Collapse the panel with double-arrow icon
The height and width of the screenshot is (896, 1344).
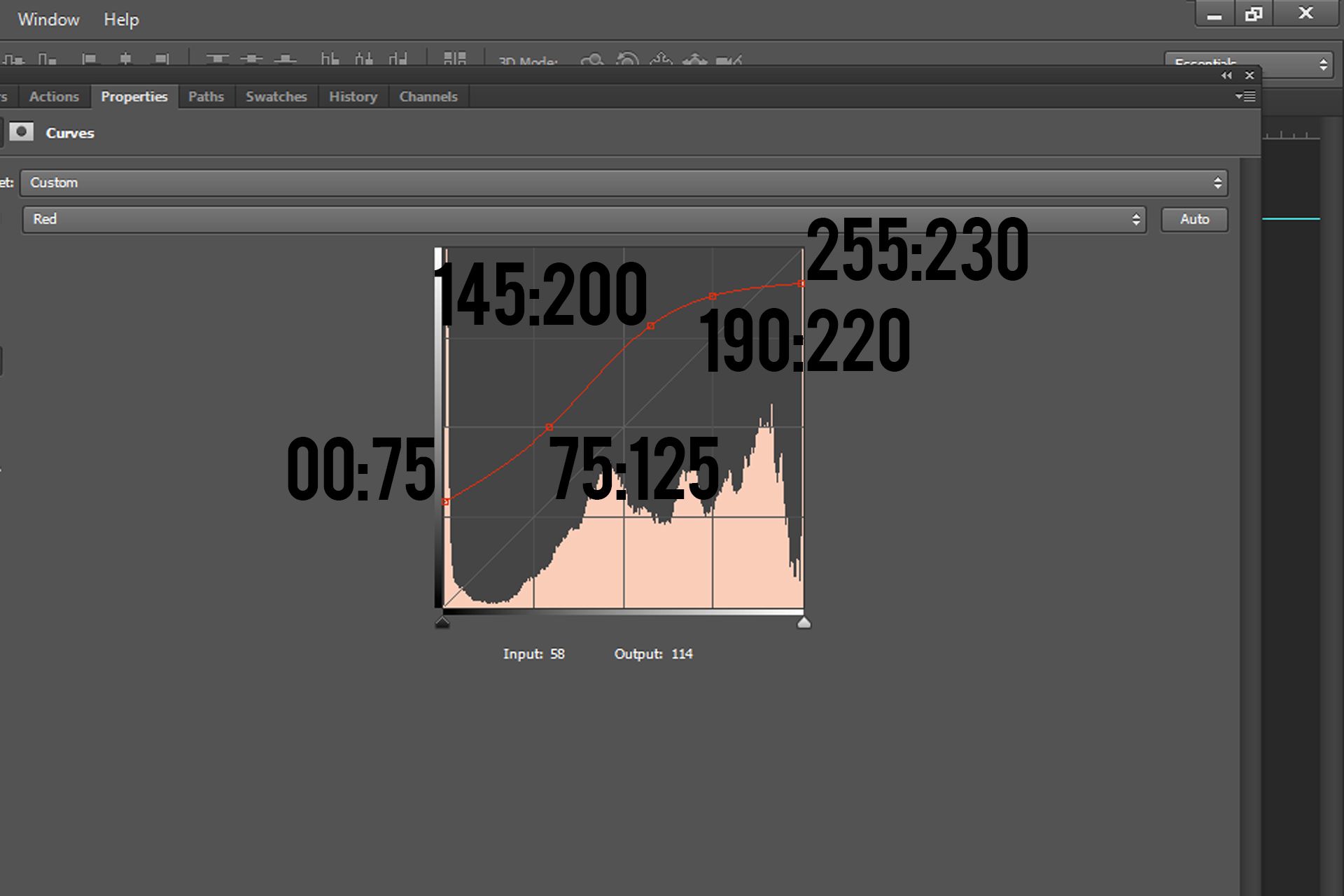[x=1226, y=75]
